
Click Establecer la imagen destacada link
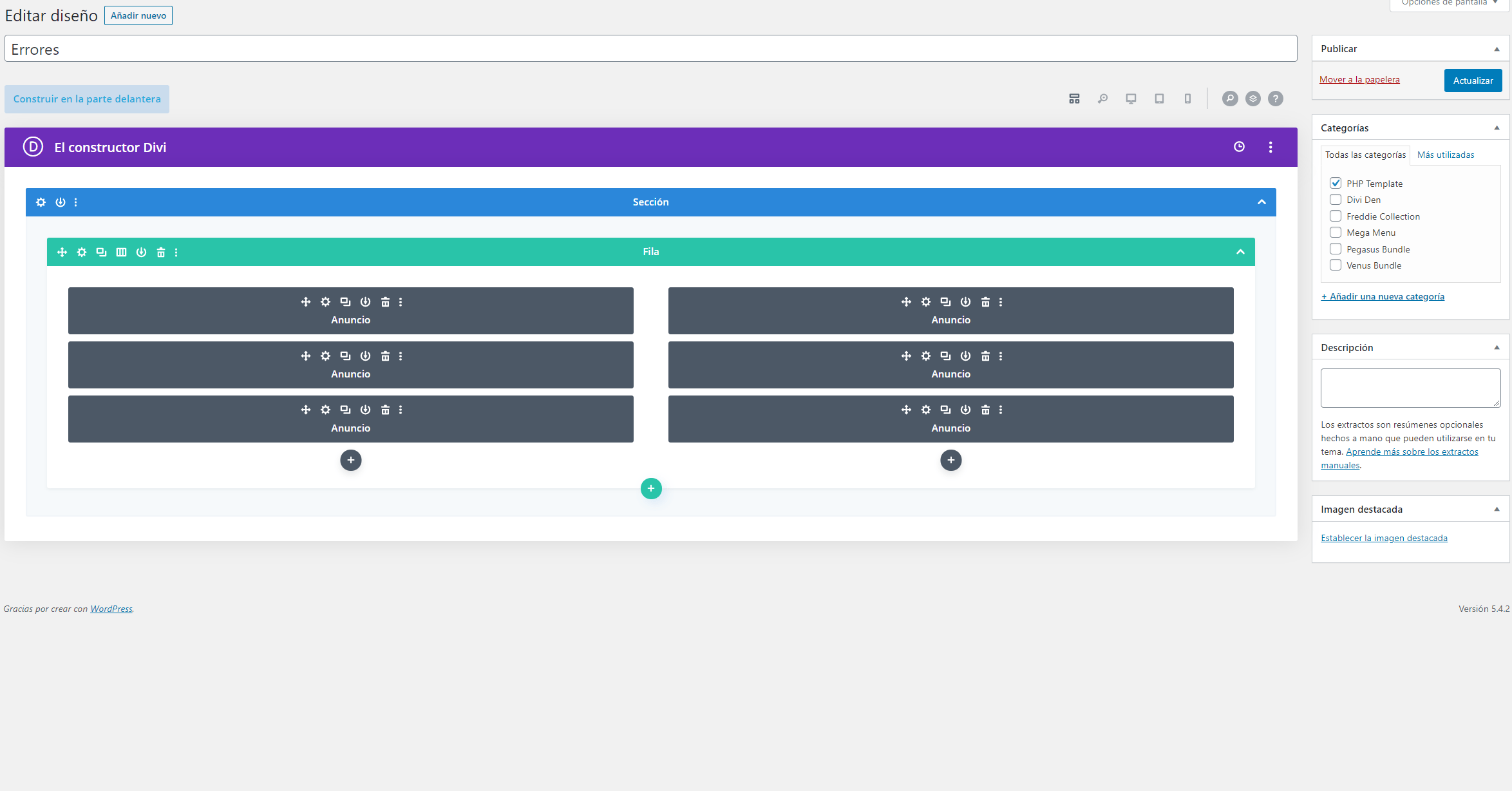(x=1384, y=538)
